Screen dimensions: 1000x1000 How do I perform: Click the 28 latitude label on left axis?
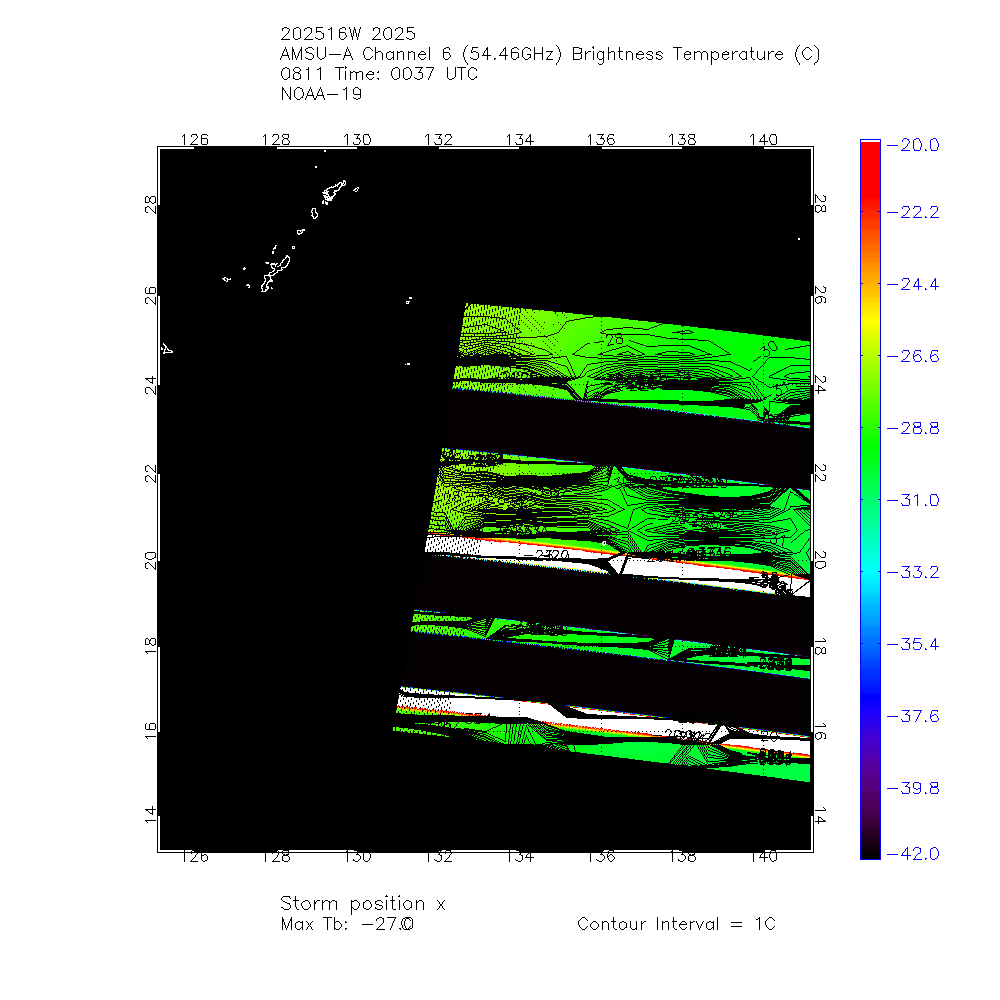tap(151, 204)
